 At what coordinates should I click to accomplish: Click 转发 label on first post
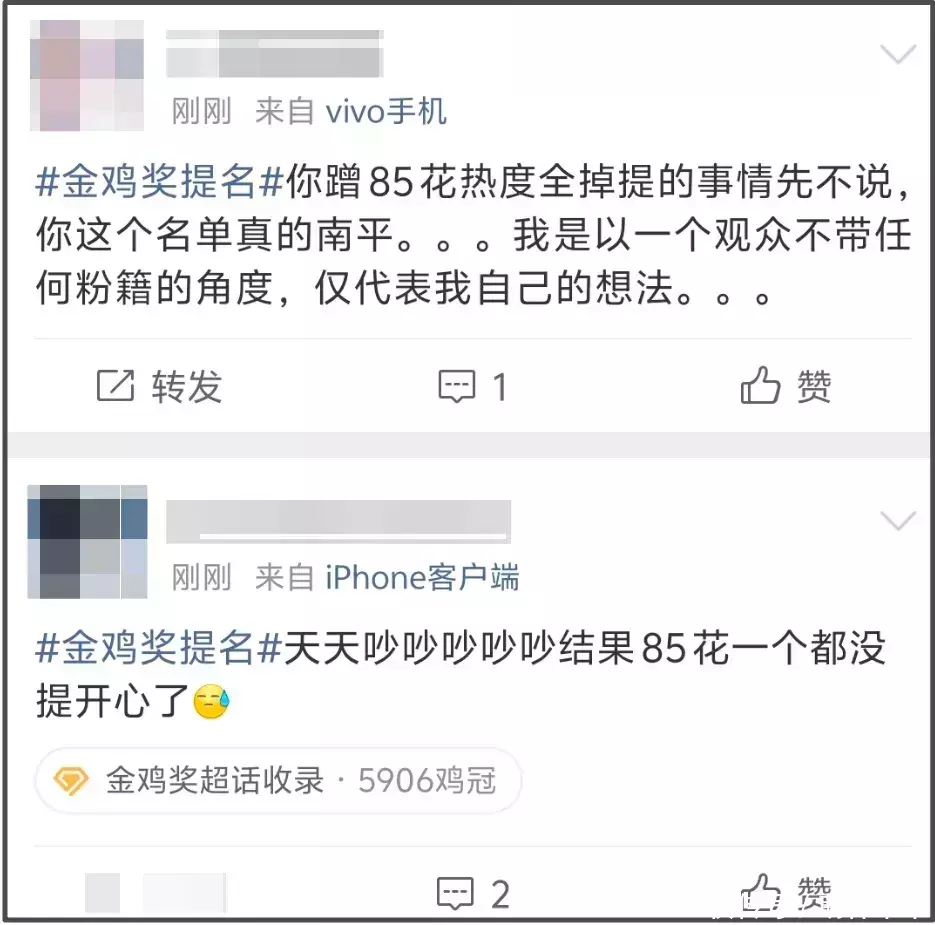pyautogui.click(x=187, y=386)
